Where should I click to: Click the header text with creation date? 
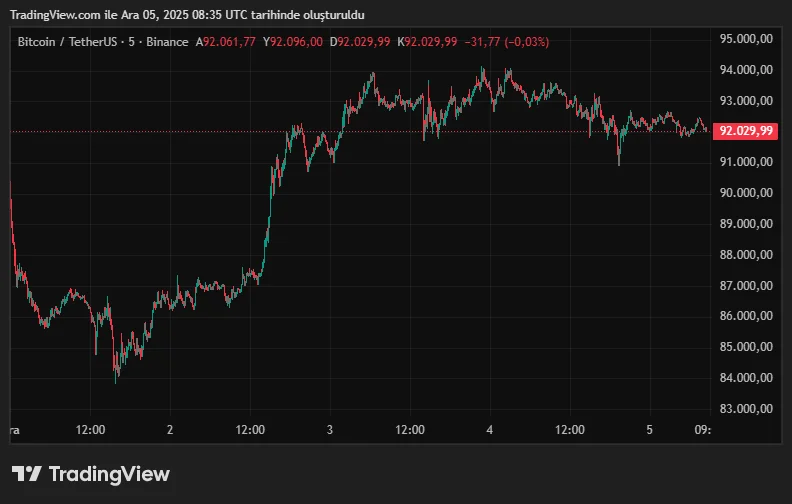(189, 15)
